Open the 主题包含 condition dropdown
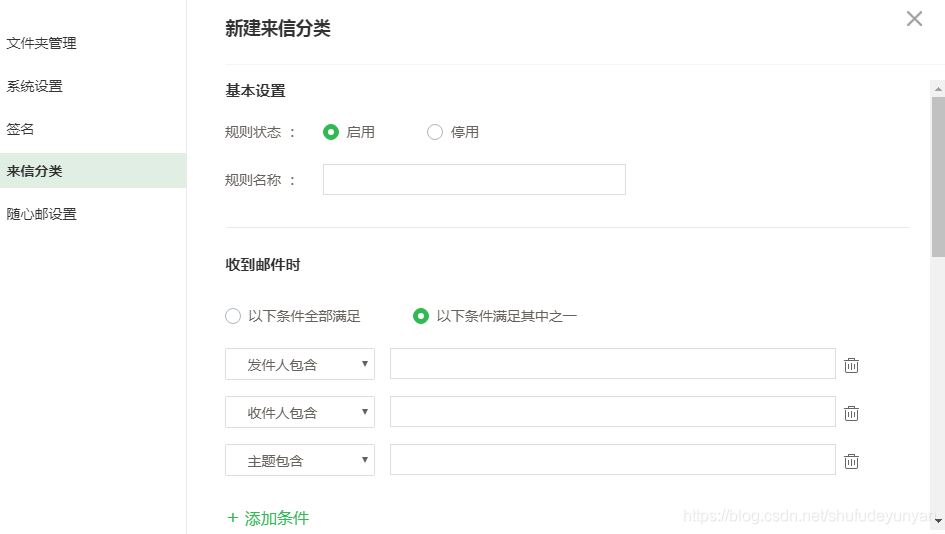 (300, 460)
